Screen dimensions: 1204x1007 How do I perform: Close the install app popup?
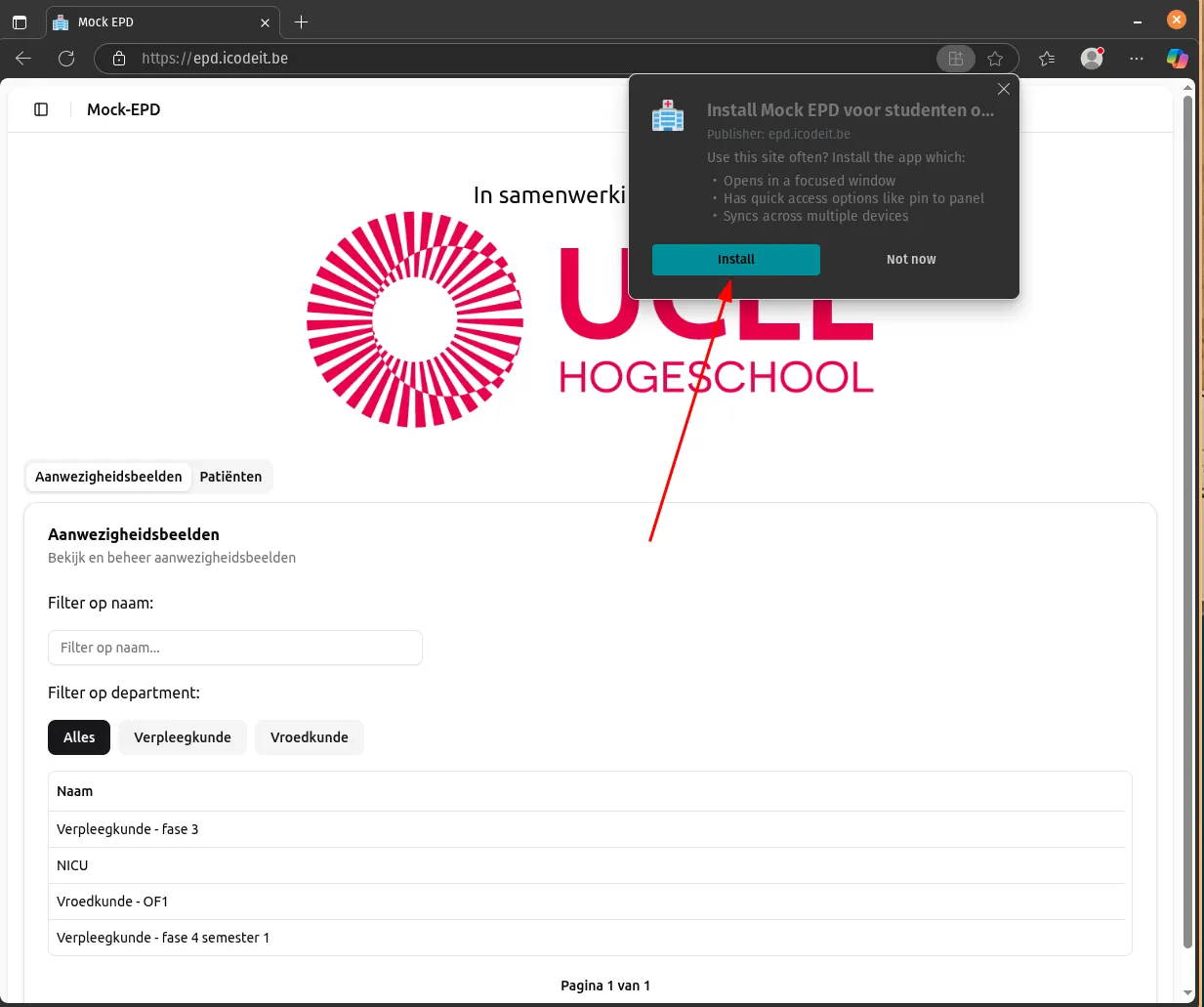click(x=1003, y=89)
